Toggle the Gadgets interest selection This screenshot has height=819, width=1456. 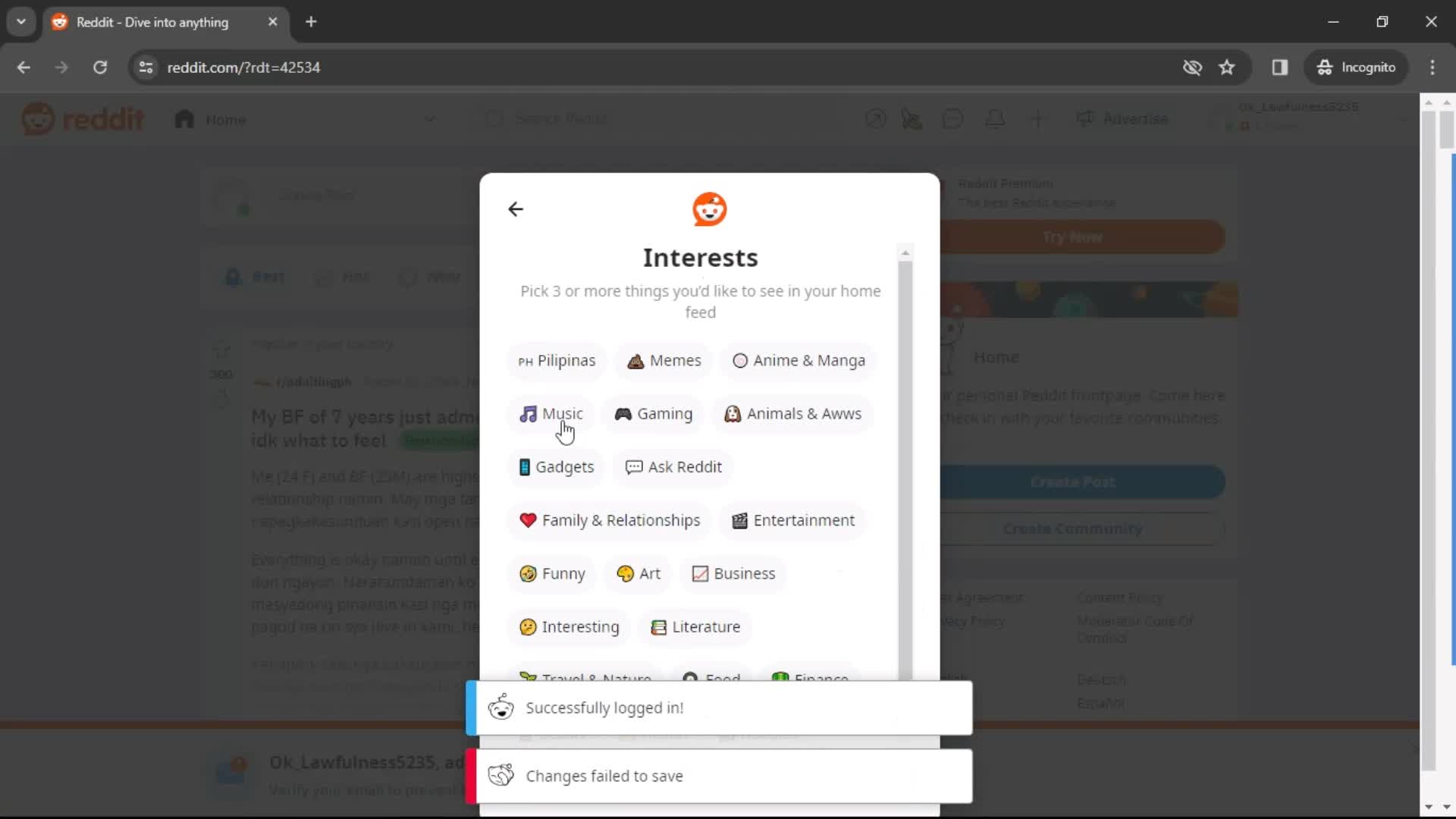coord(555,466)
